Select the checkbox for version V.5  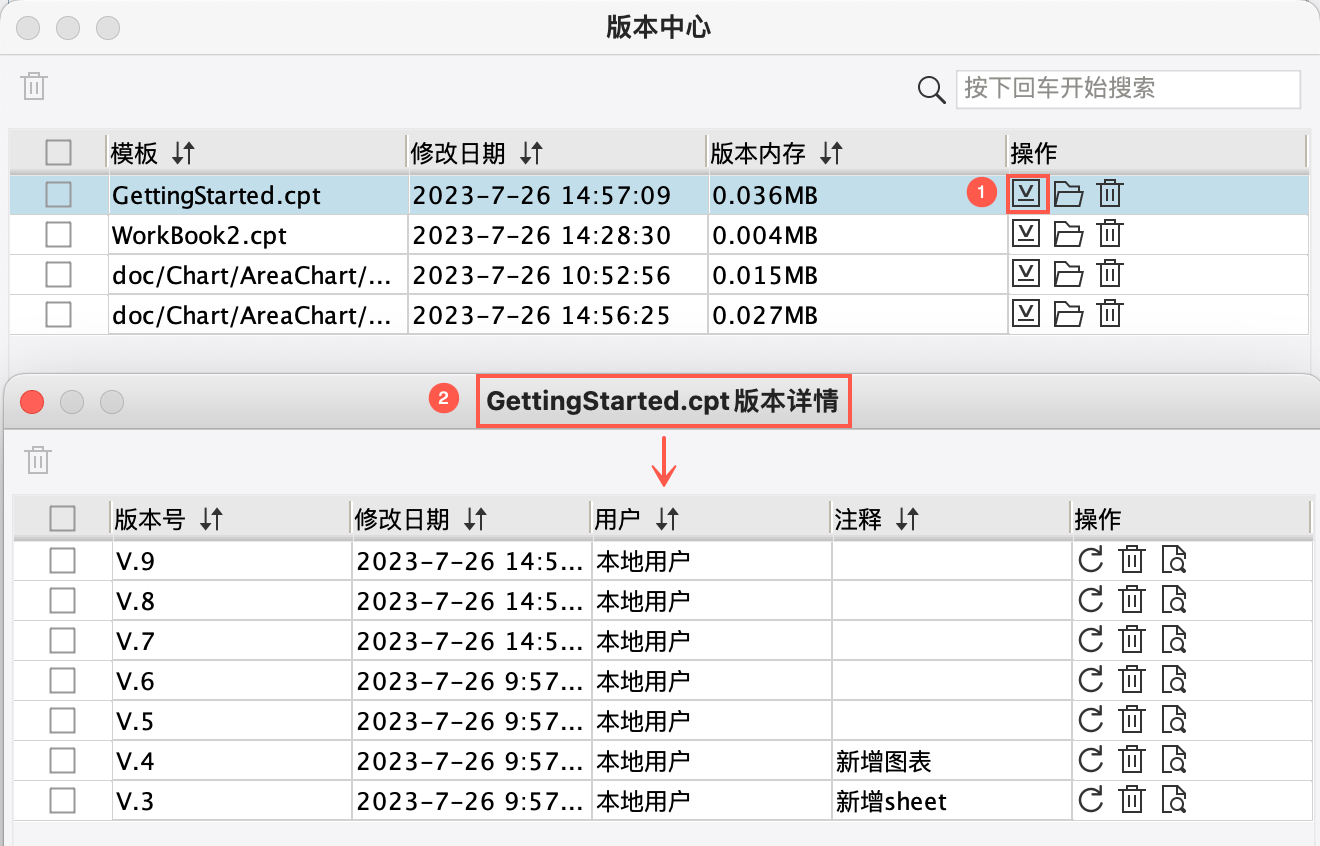point(62,721)
